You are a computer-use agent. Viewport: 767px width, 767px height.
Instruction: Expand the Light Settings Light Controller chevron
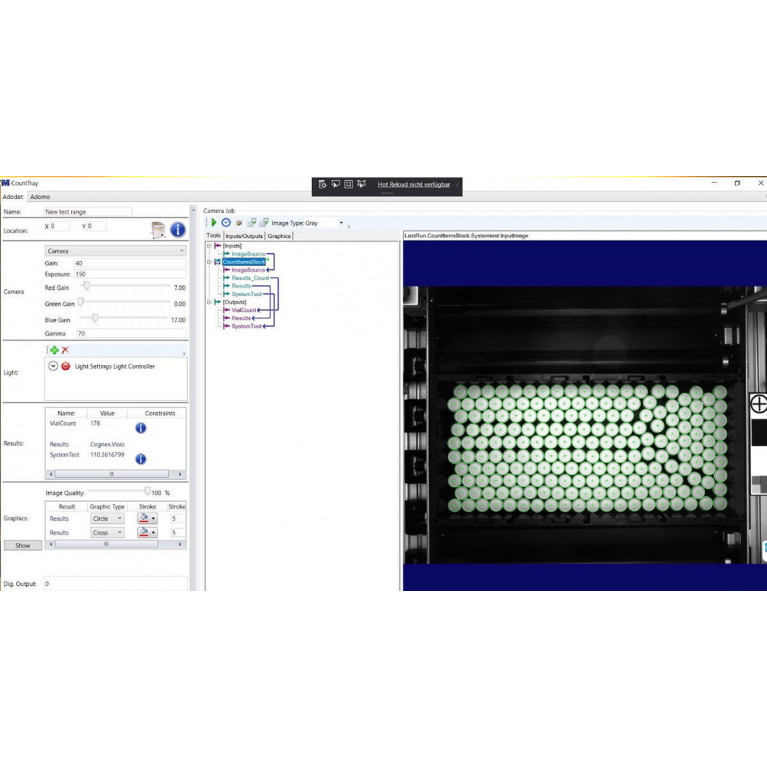pos(54,367)
